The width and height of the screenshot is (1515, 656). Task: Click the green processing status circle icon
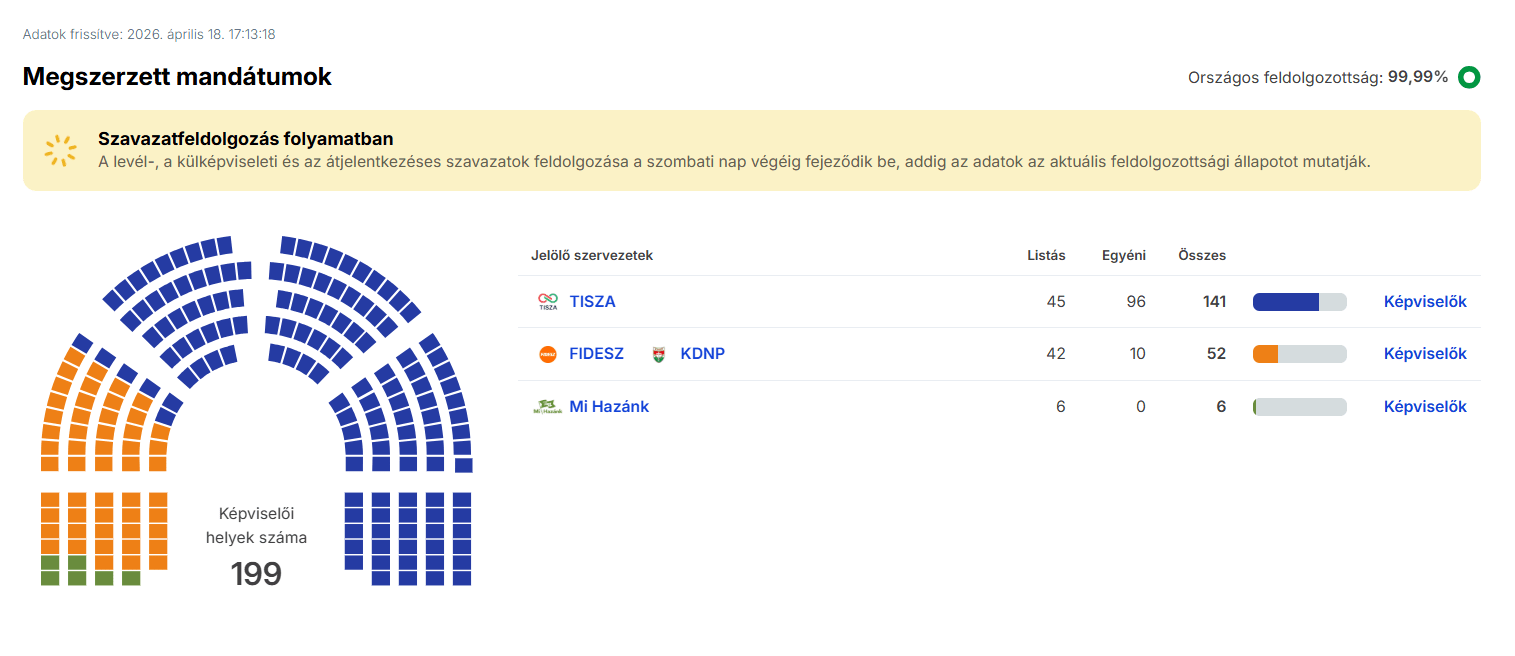(1468, 77)
